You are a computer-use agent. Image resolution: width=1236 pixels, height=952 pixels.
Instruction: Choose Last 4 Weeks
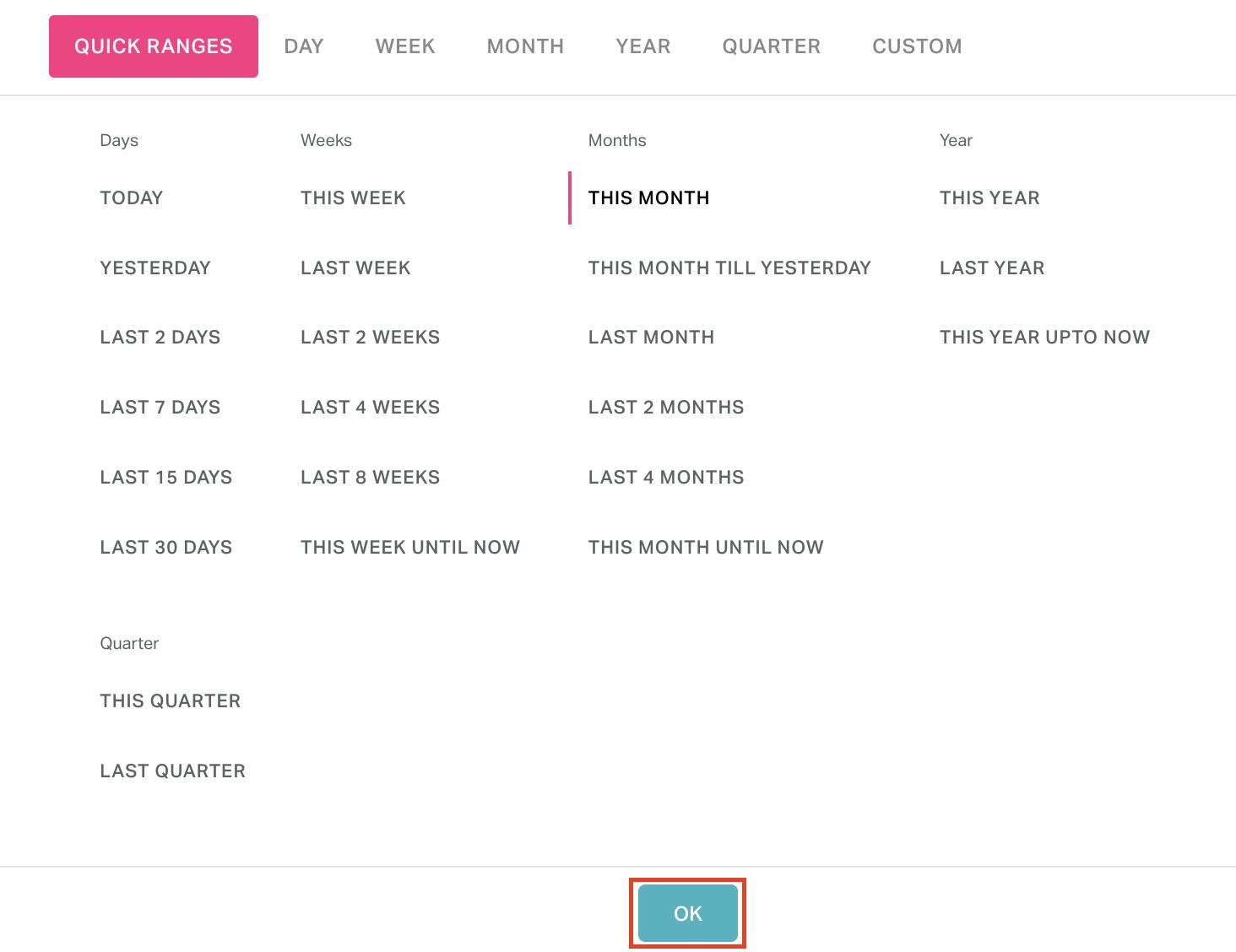(371, 407)
